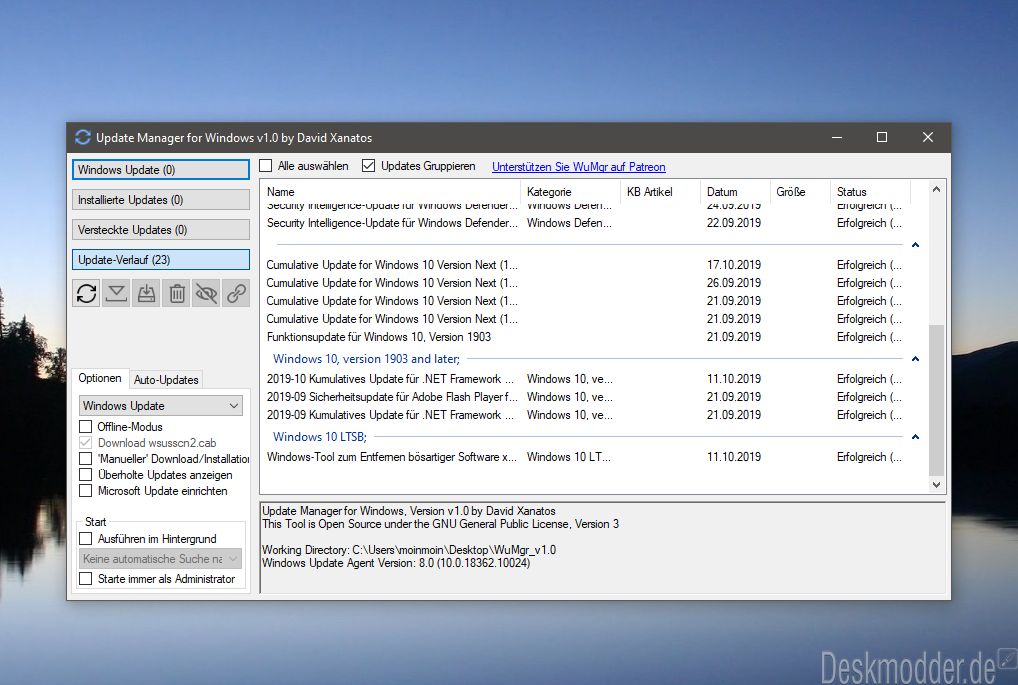Uncheck the Updates Gruppieren checkbox

[368, 166]
